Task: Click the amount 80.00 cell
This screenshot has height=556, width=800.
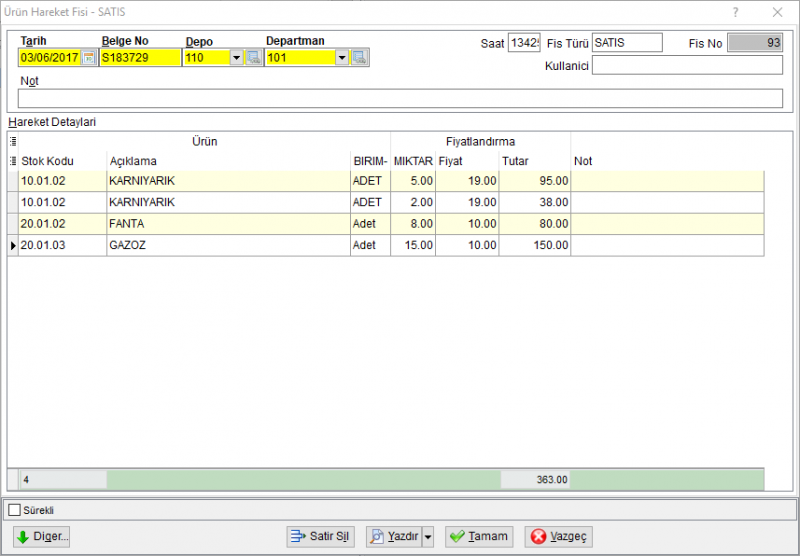Action: click(x=535, y=224)
